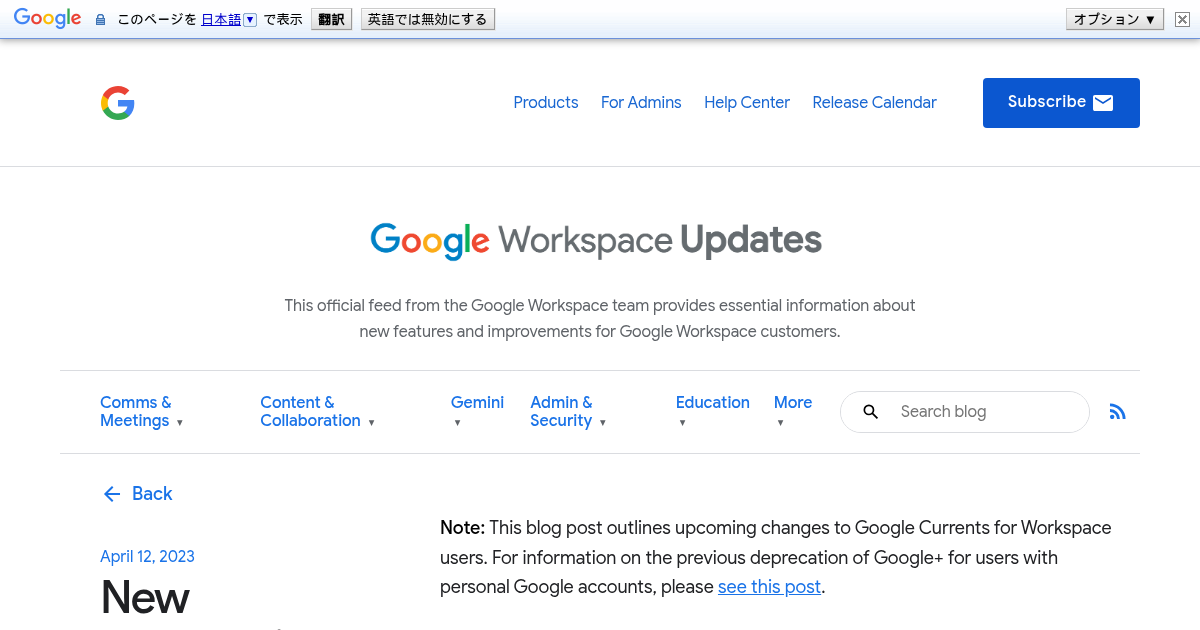Expand the Comms & Meetings menu
The height and width of the screenshot is (630, 1200).
pos(141,412)
